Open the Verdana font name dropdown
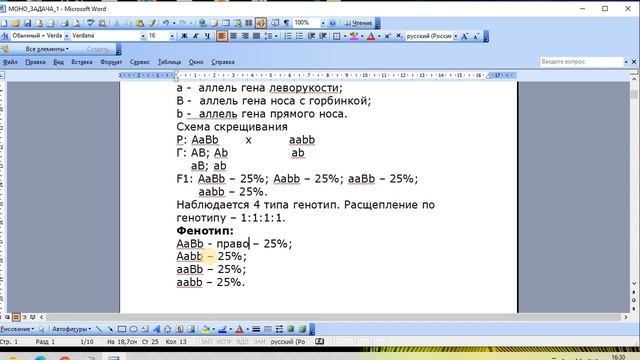Image resolution: width=640 pixels, height=360 pixels. 143,36
